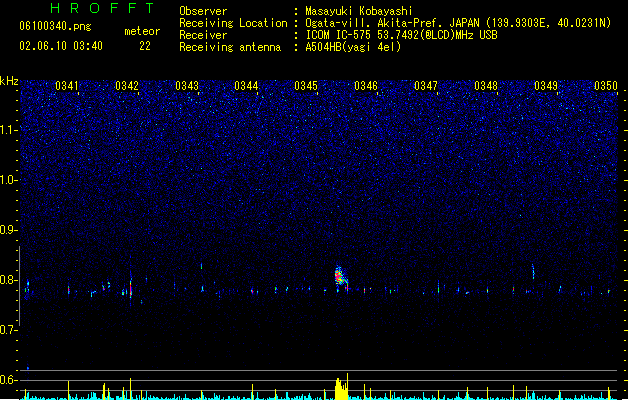Click the 'Receiving antenna' label
This screenshot has width=629, height=400.
230,47
